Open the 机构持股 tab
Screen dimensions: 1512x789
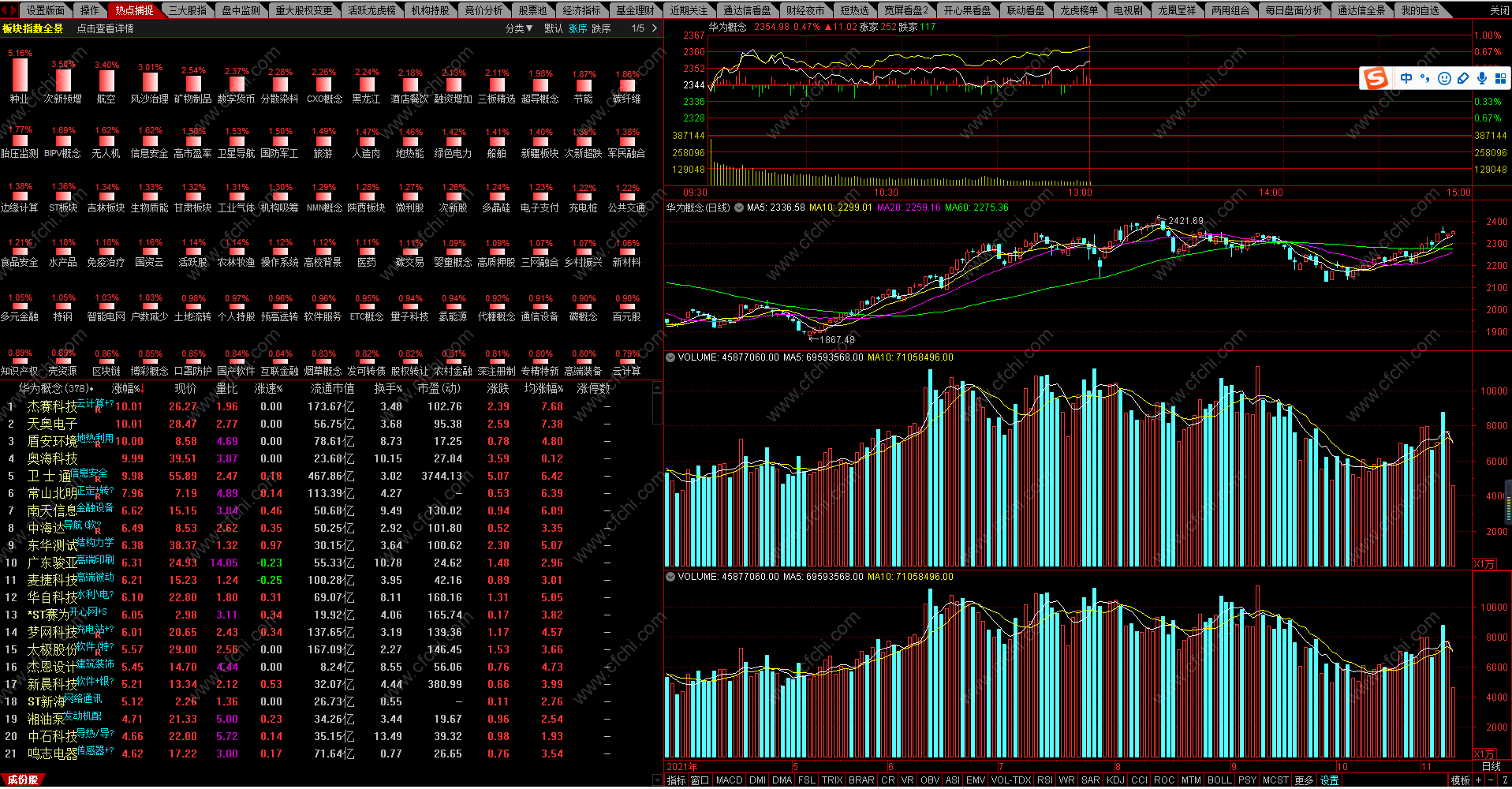point(430,10)
